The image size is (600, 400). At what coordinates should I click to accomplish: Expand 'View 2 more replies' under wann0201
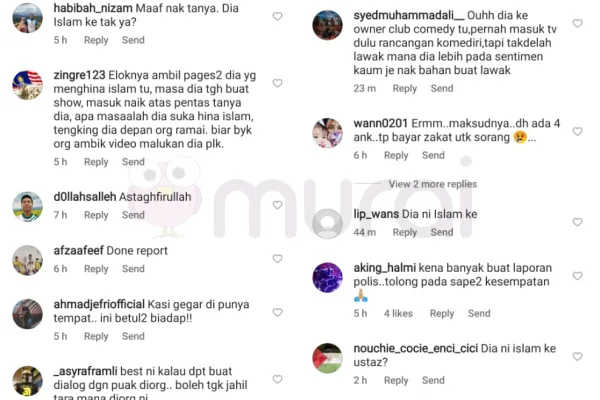click(433, 184)
